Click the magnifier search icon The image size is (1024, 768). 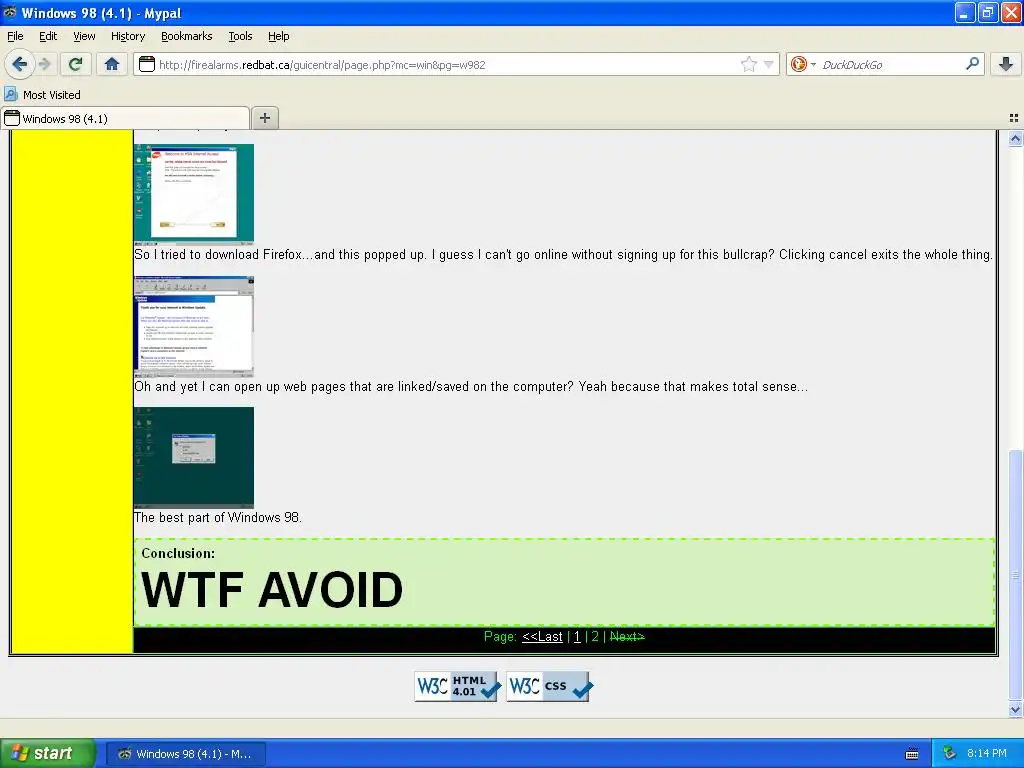(x=972, y=63)
